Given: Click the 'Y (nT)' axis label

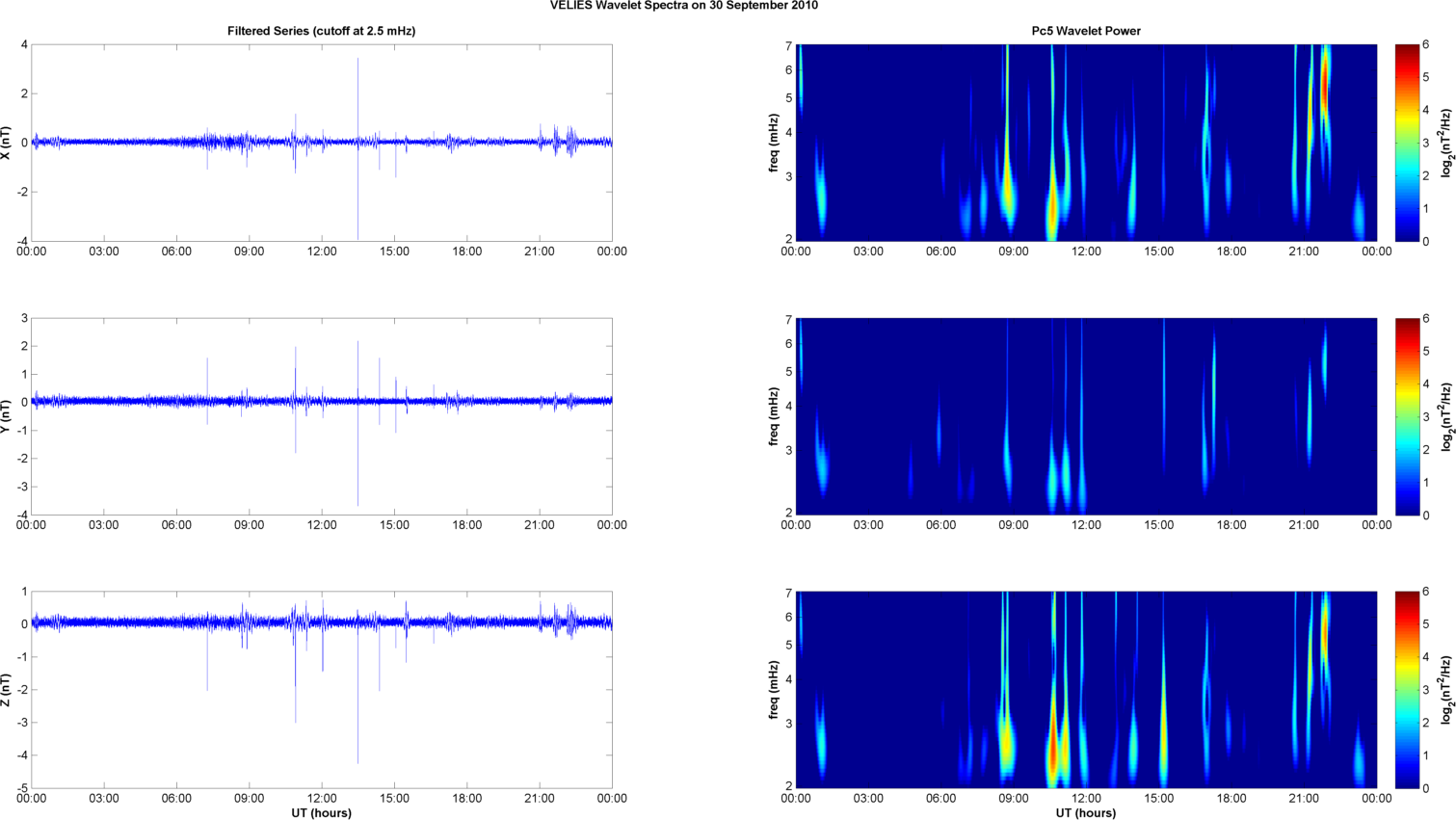Looking at the screenshot, I should (x=8, y=416).
